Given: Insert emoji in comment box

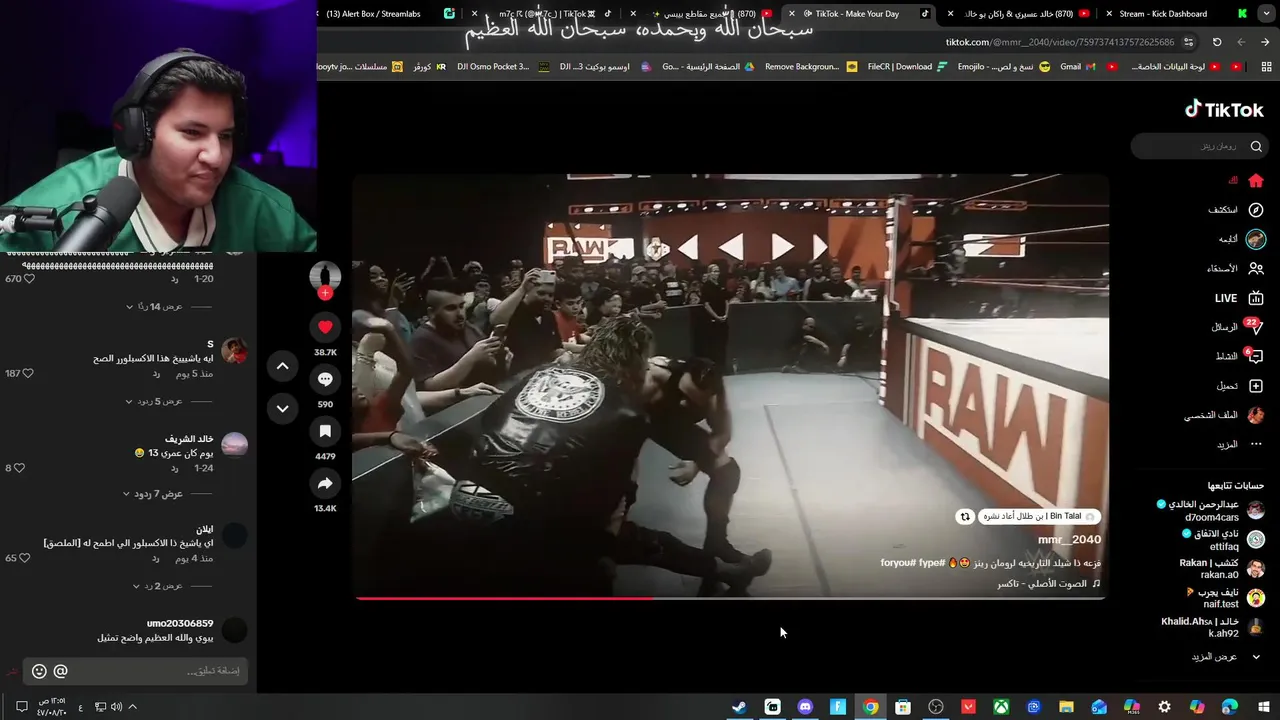Looking at the screenshot, I should [39, 672].
